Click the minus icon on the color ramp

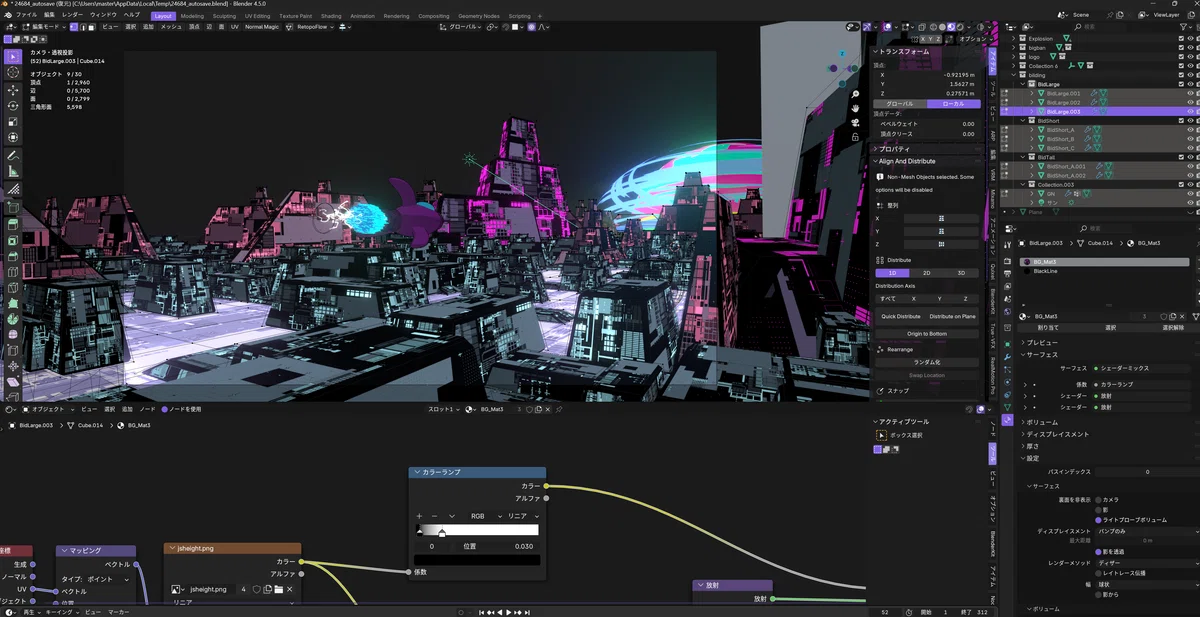[x=435, y=516]
